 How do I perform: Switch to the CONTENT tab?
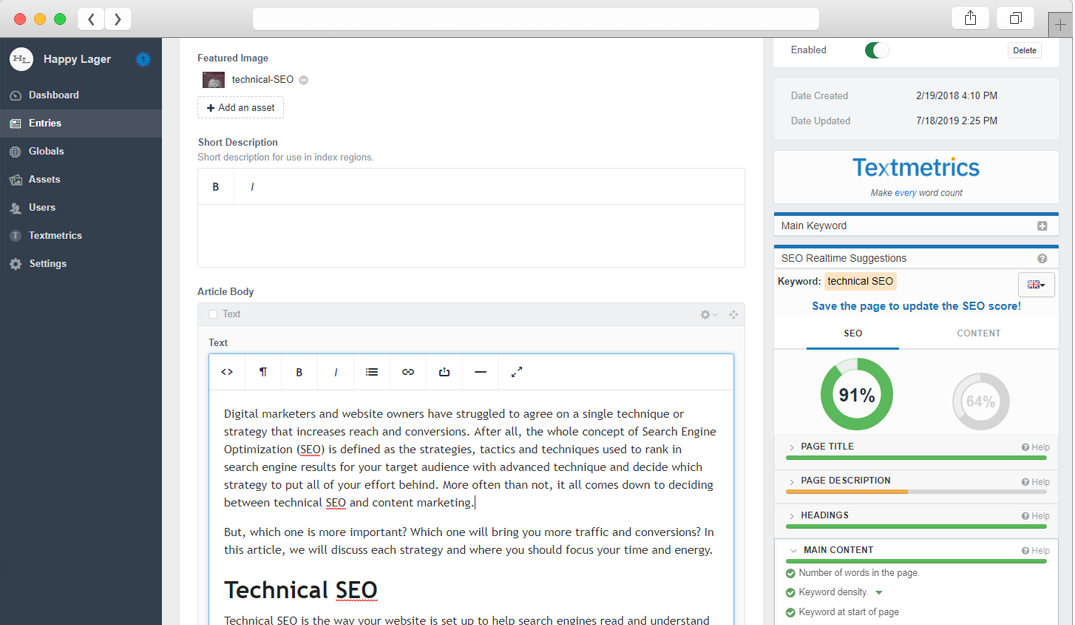(978, 334)
